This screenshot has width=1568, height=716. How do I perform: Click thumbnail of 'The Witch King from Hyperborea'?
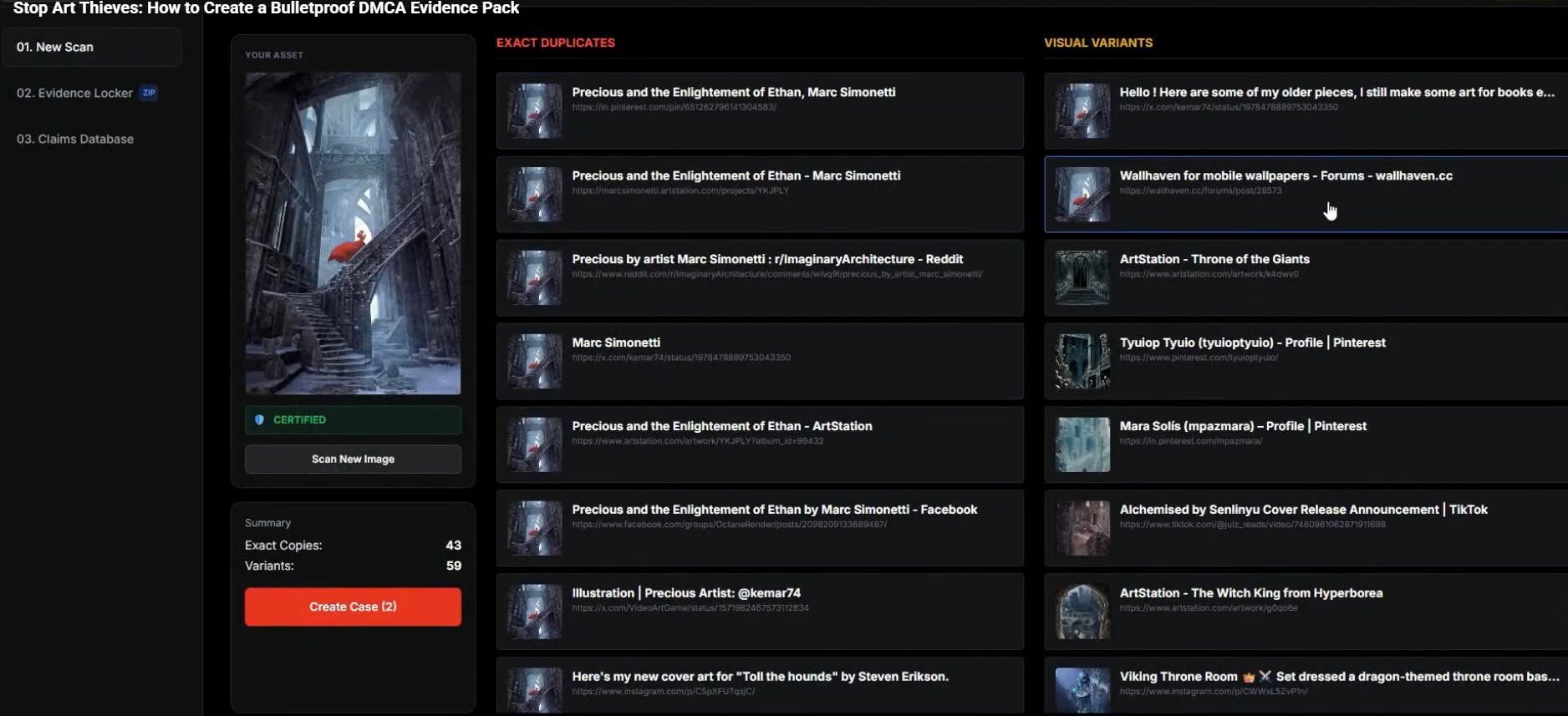pyautogui.click(x=1082, y=612)
